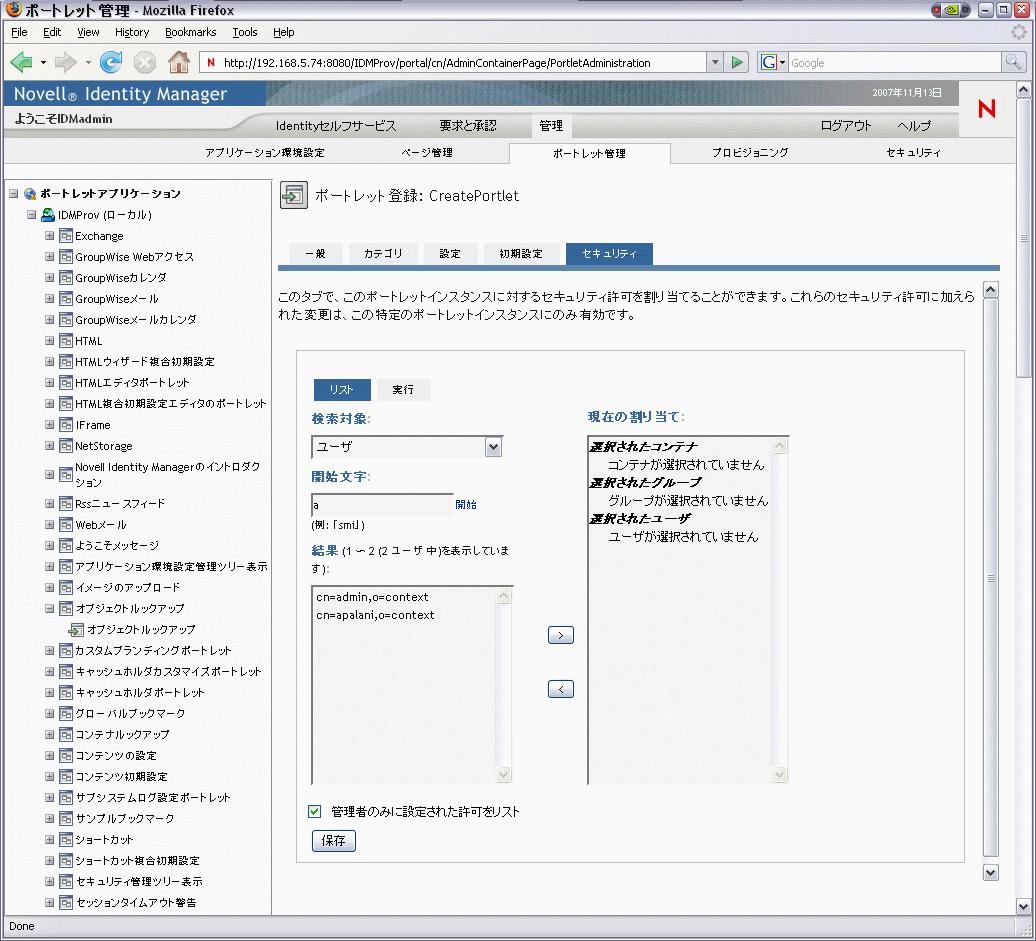
Task: Click the CreatePortlet registration icon in the heading
Action: point(293,196)
